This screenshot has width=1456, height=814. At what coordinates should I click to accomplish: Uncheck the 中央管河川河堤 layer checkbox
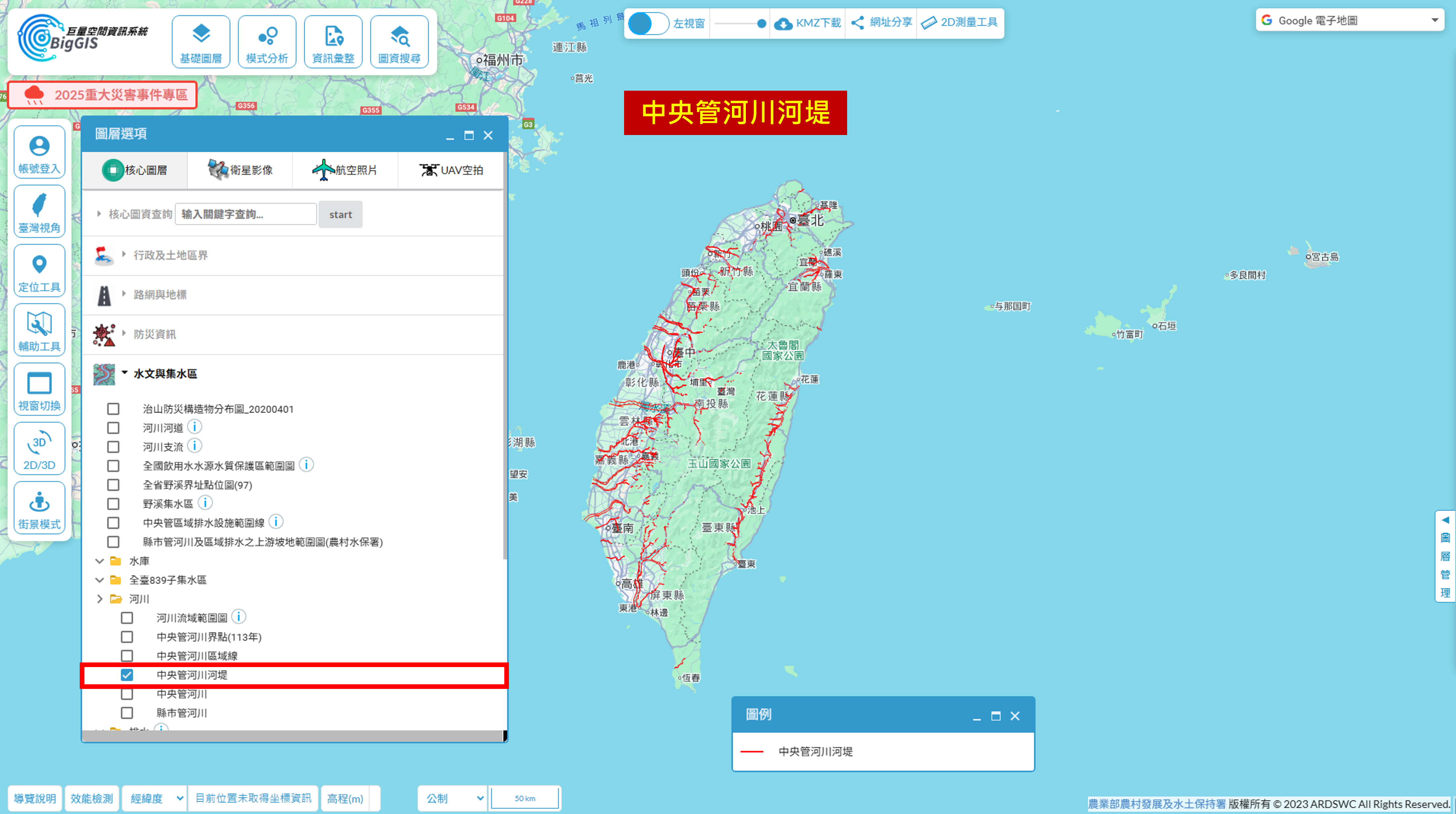click(x=127, y=675)
